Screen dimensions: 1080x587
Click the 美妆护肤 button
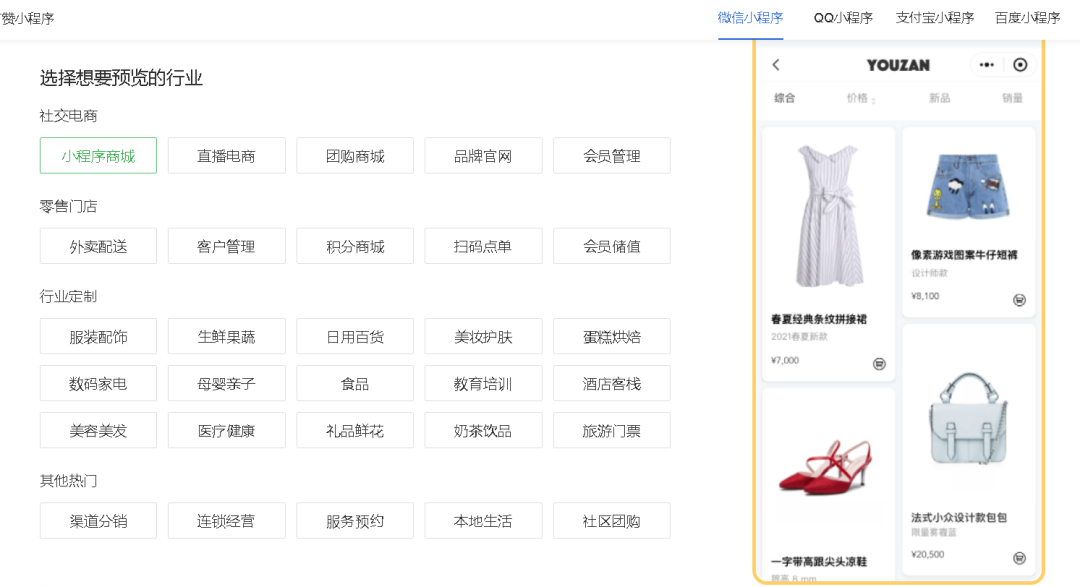pos(483,337)
